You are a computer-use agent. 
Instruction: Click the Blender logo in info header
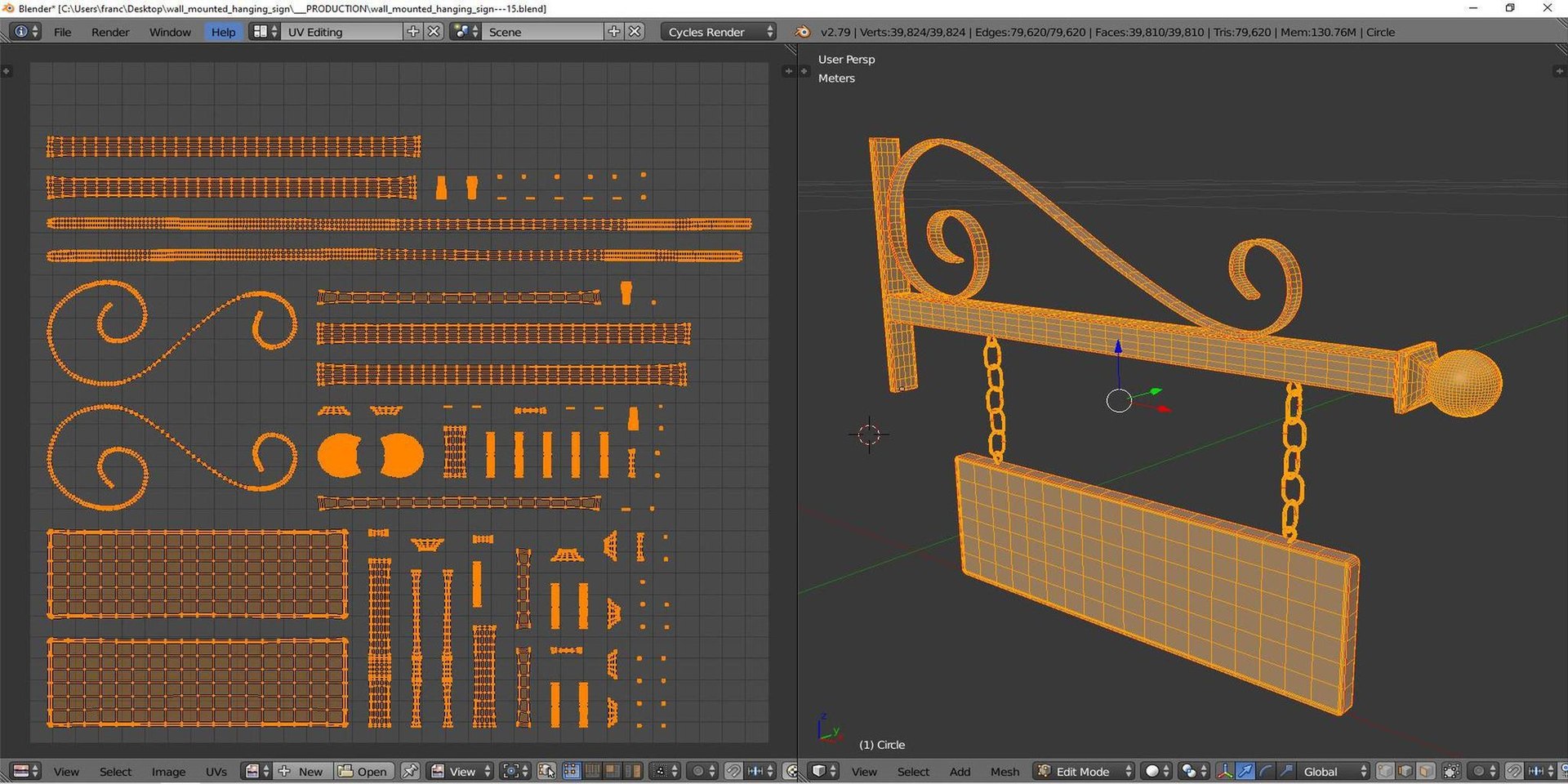tap(802, 32)
